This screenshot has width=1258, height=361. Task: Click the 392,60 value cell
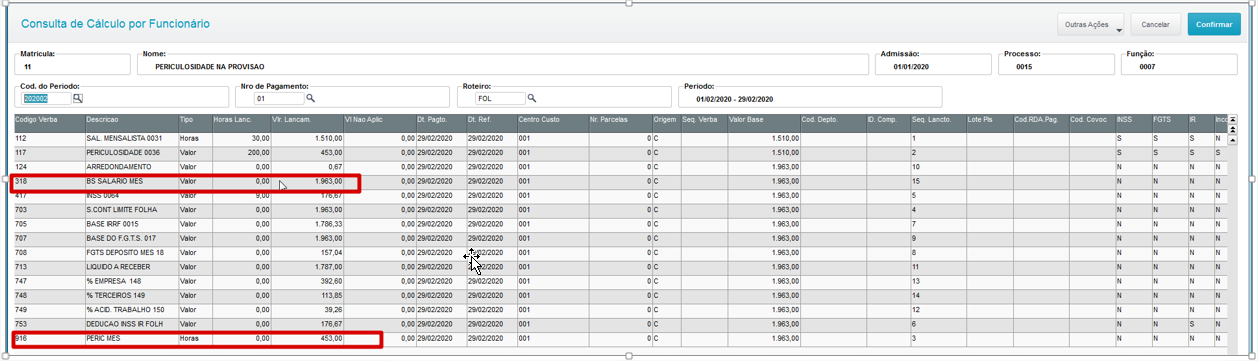(x=307, y=283)
